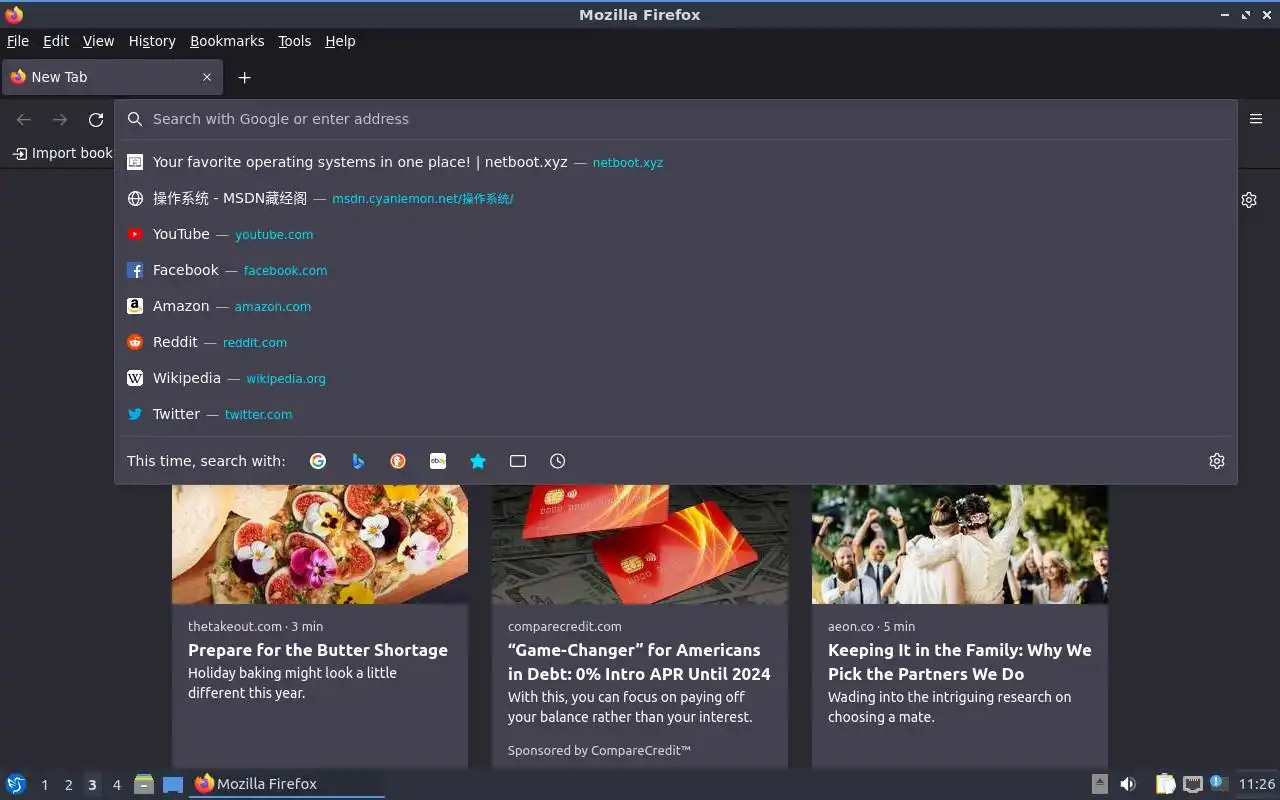Open the Facebook facebook.com suggestion
The height and width of the screenshot is (800, 1280).
[676, 270]
